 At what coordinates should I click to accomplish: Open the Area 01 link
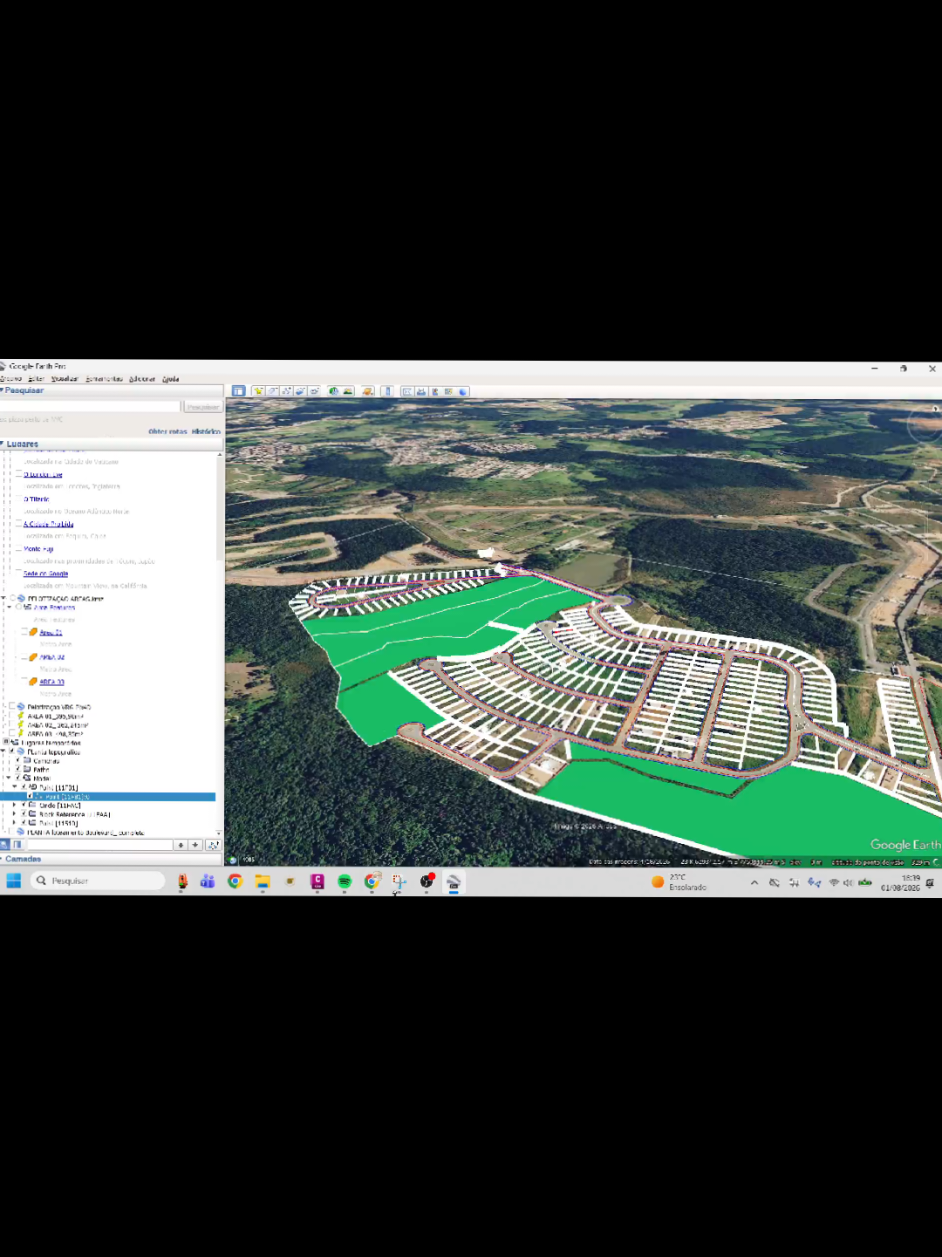click(51, 632)
